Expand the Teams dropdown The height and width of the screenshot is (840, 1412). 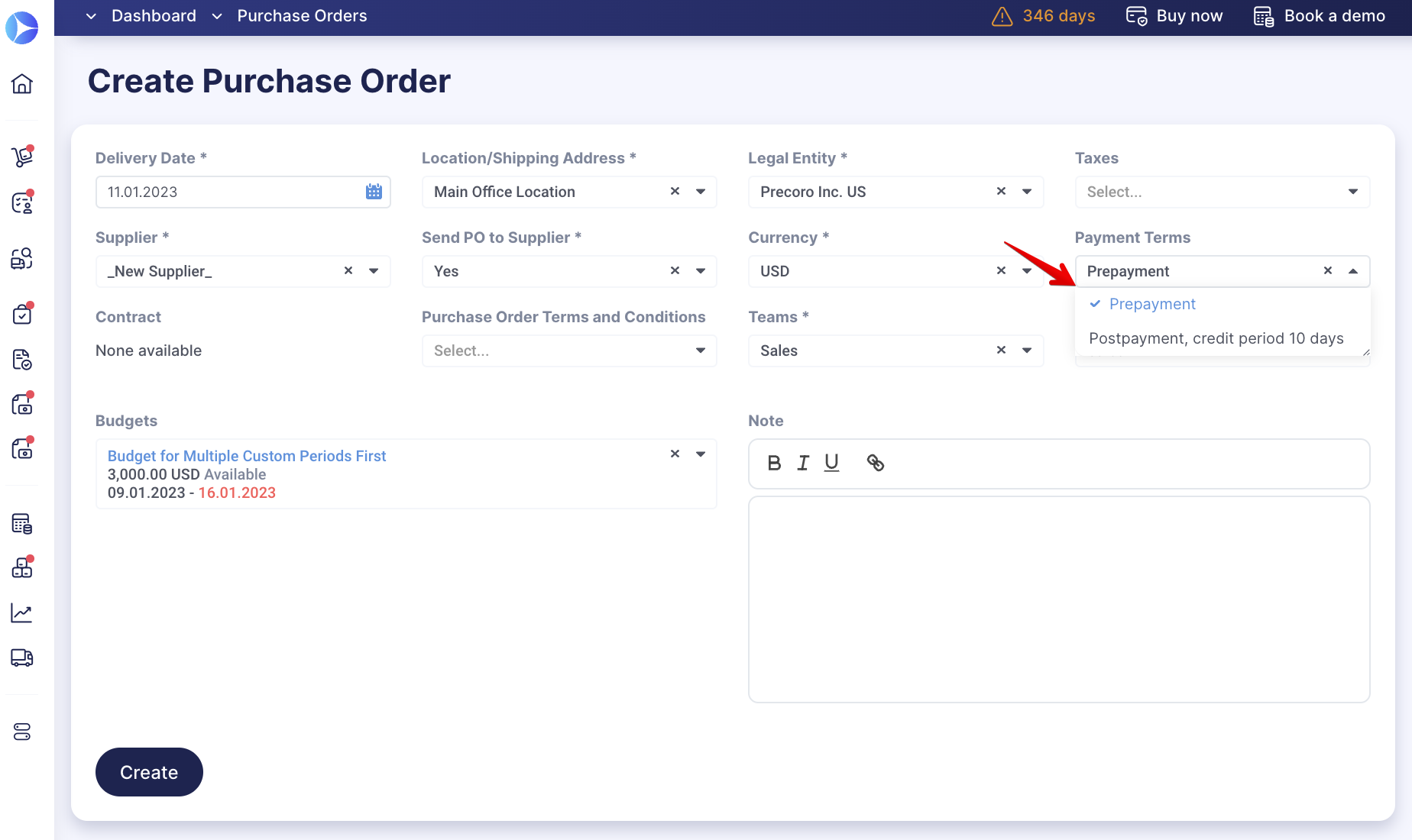click(1027, 351)
